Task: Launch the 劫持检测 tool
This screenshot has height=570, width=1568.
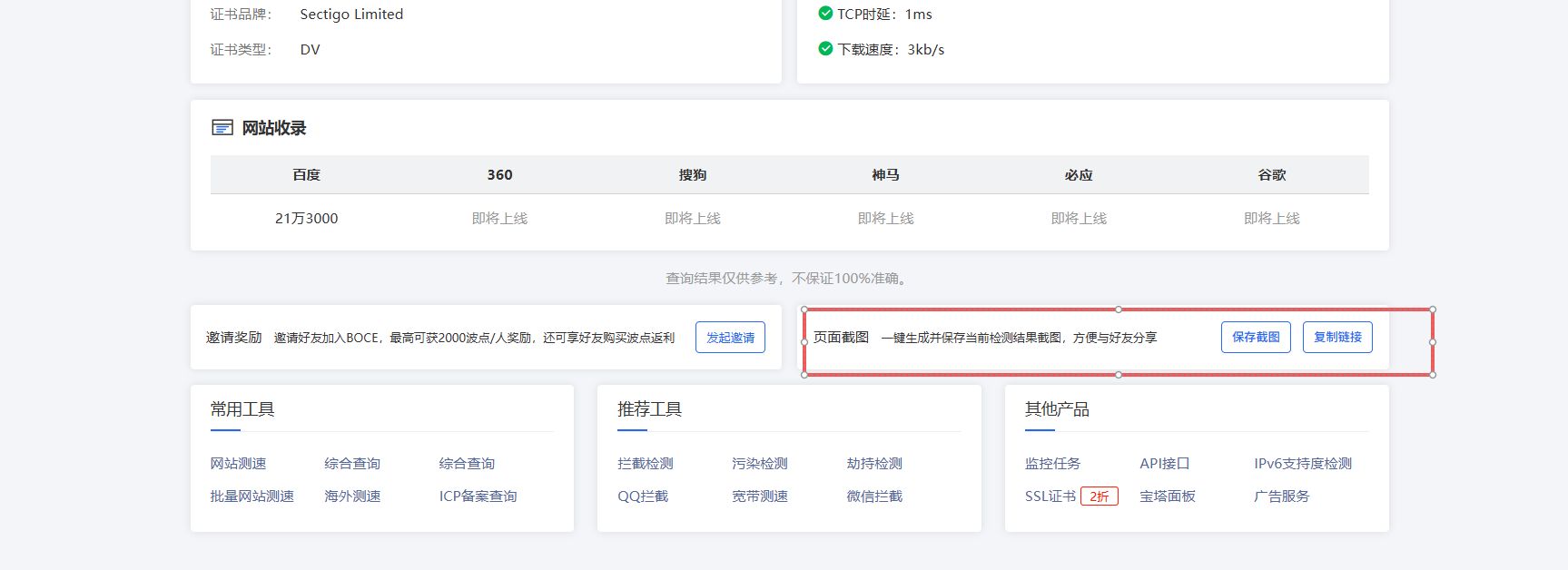Action: coord(873,464)
